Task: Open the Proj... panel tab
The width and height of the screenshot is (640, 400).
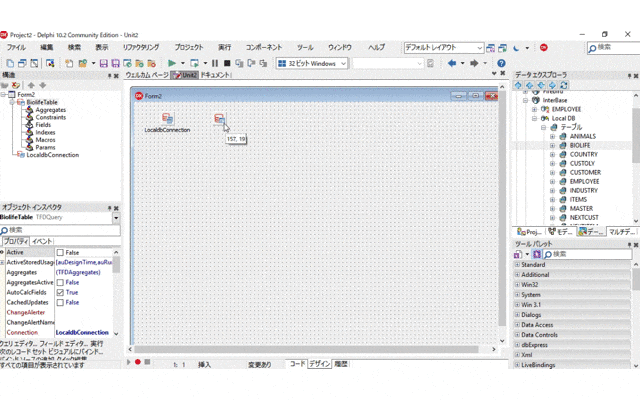Action: (x=529, y=231)
